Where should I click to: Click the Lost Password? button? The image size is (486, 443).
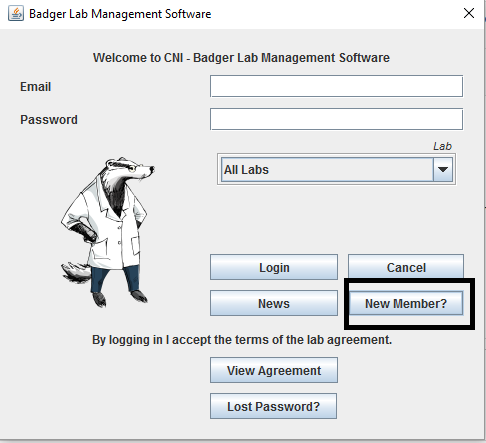click(x=273, y=406)
